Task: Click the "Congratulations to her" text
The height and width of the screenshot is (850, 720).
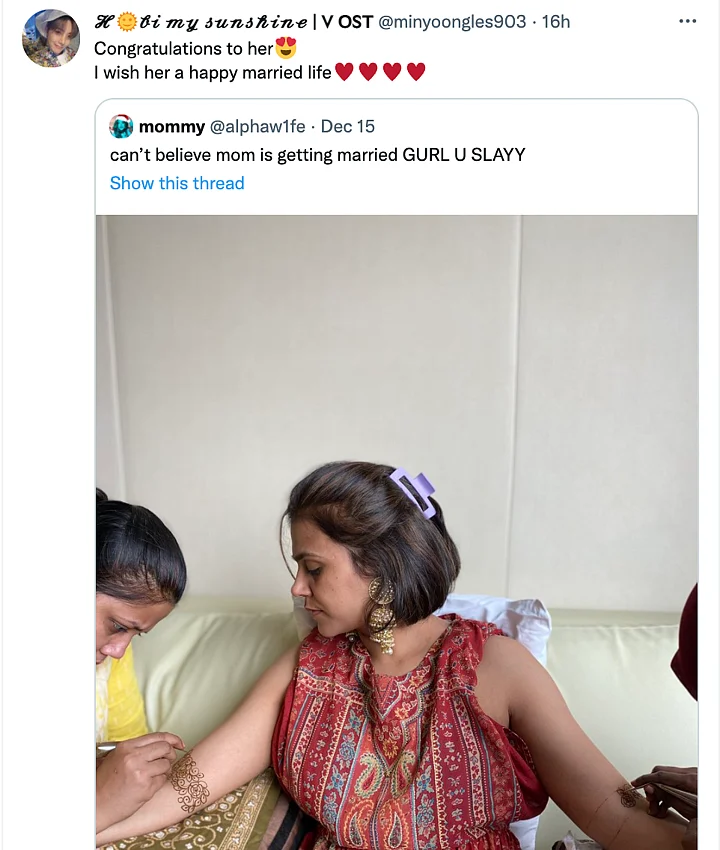Action: point(183,48)
